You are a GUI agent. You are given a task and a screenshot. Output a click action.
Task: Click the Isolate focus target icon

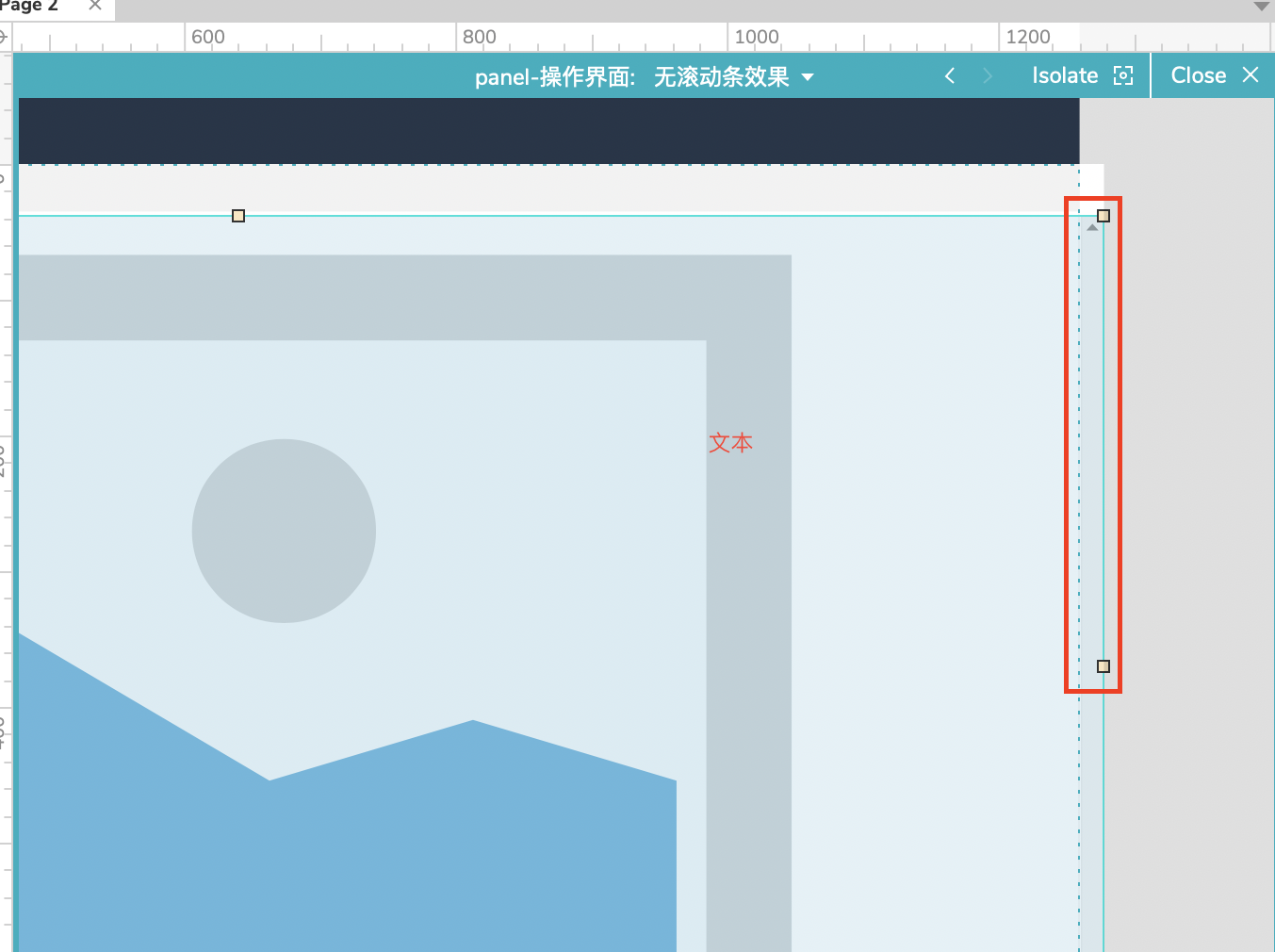point(1122,75)
